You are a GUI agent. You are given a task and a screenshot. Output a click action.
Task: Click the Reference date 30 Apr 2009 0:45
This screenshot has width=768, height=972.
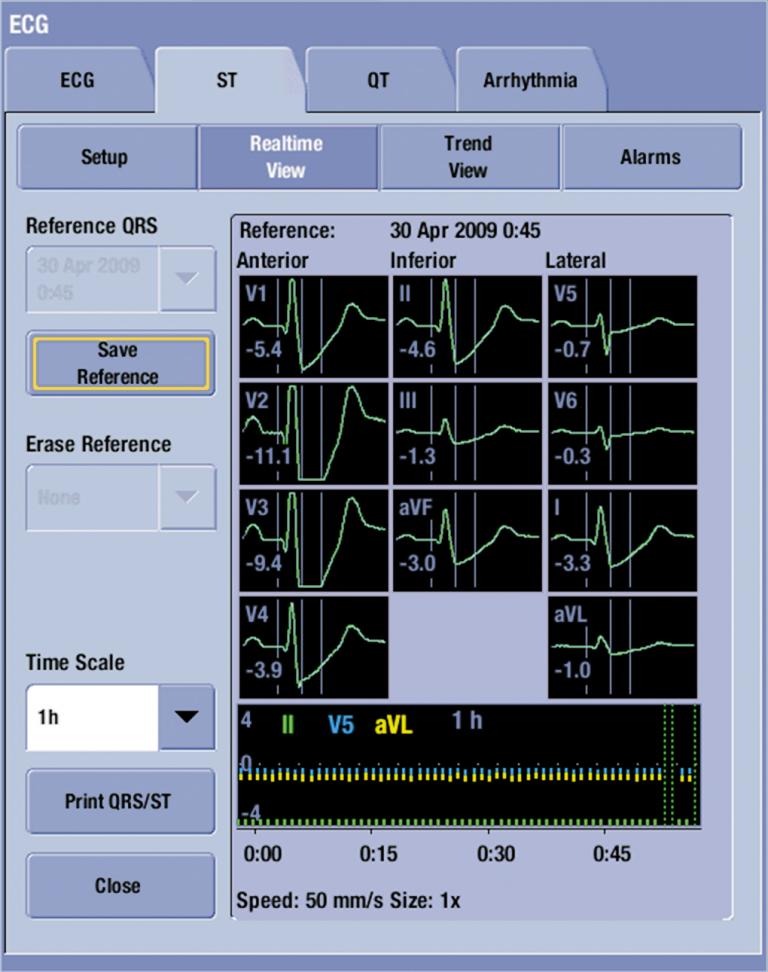465,231
